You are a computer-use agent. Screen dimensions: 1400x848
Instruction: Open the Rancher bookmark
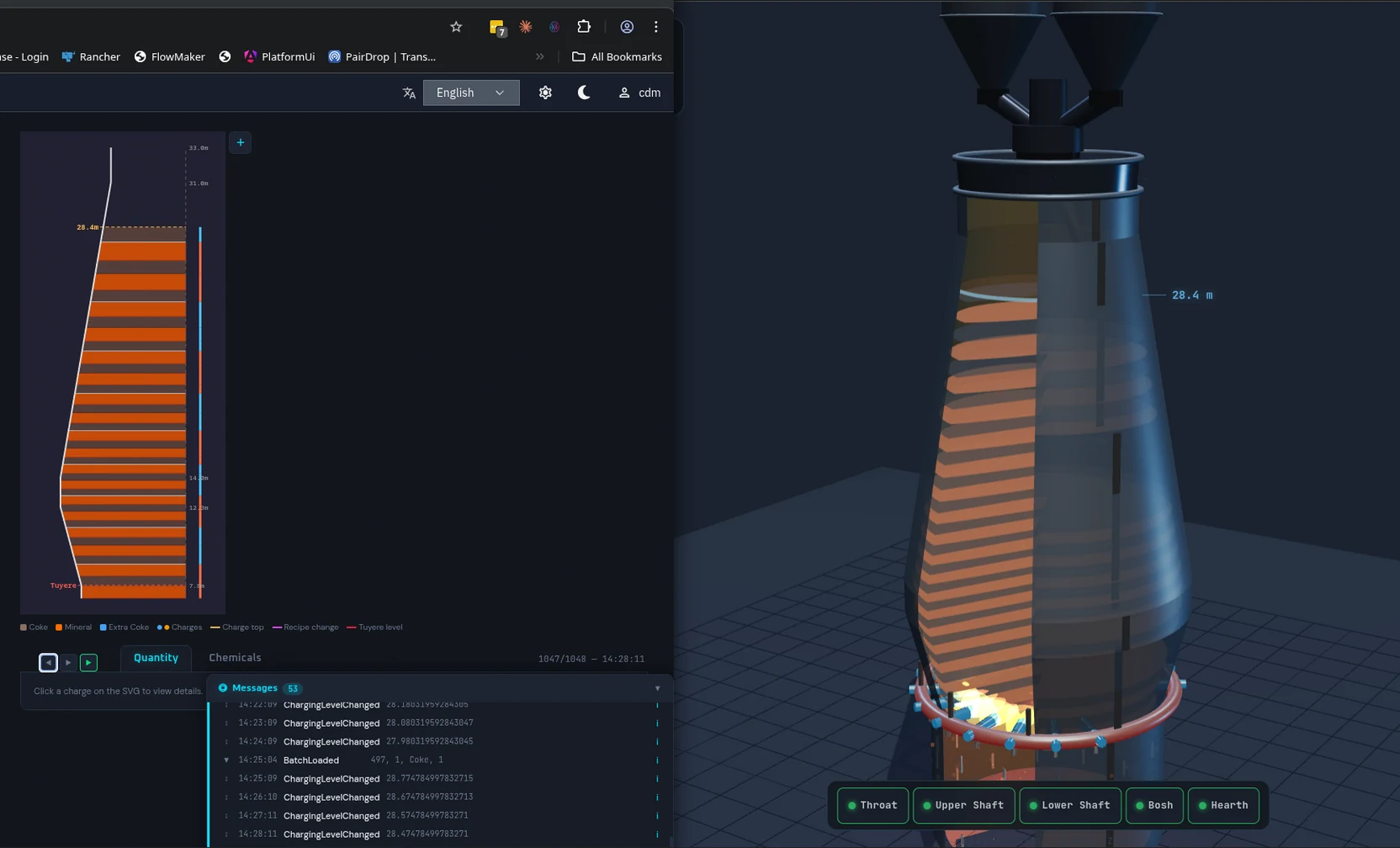point(91,56)
